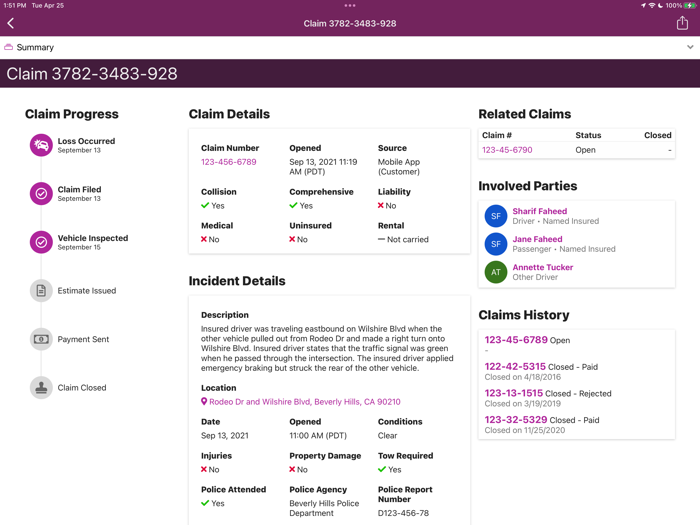Open Sharif Faheed's profile

coord(540,211)
